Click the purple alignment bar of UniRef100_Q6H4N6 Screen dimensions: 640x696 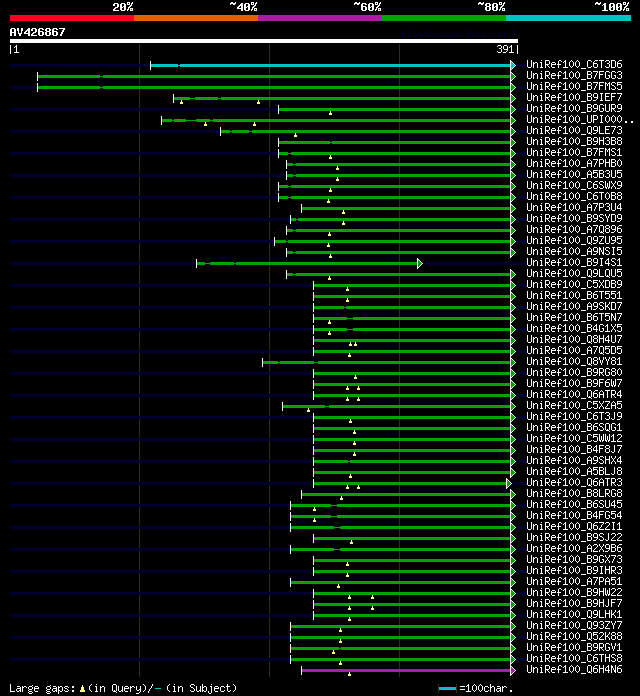(x=406, y=670)
